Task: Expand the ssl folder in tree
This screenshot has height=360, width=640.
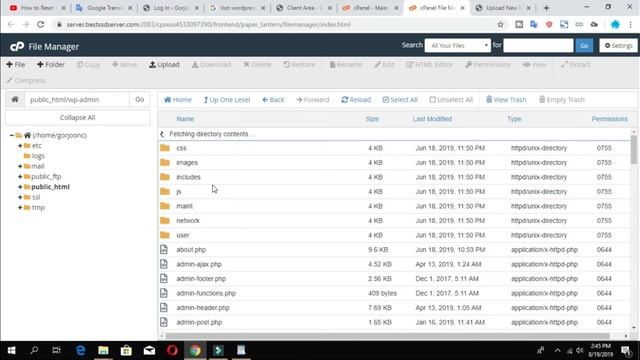Action: [x=20, y=197]
